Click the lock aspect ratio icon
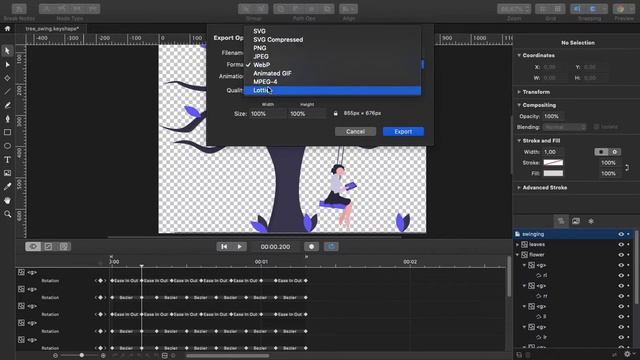Viewport: 640px width, 360px height. 336,113
